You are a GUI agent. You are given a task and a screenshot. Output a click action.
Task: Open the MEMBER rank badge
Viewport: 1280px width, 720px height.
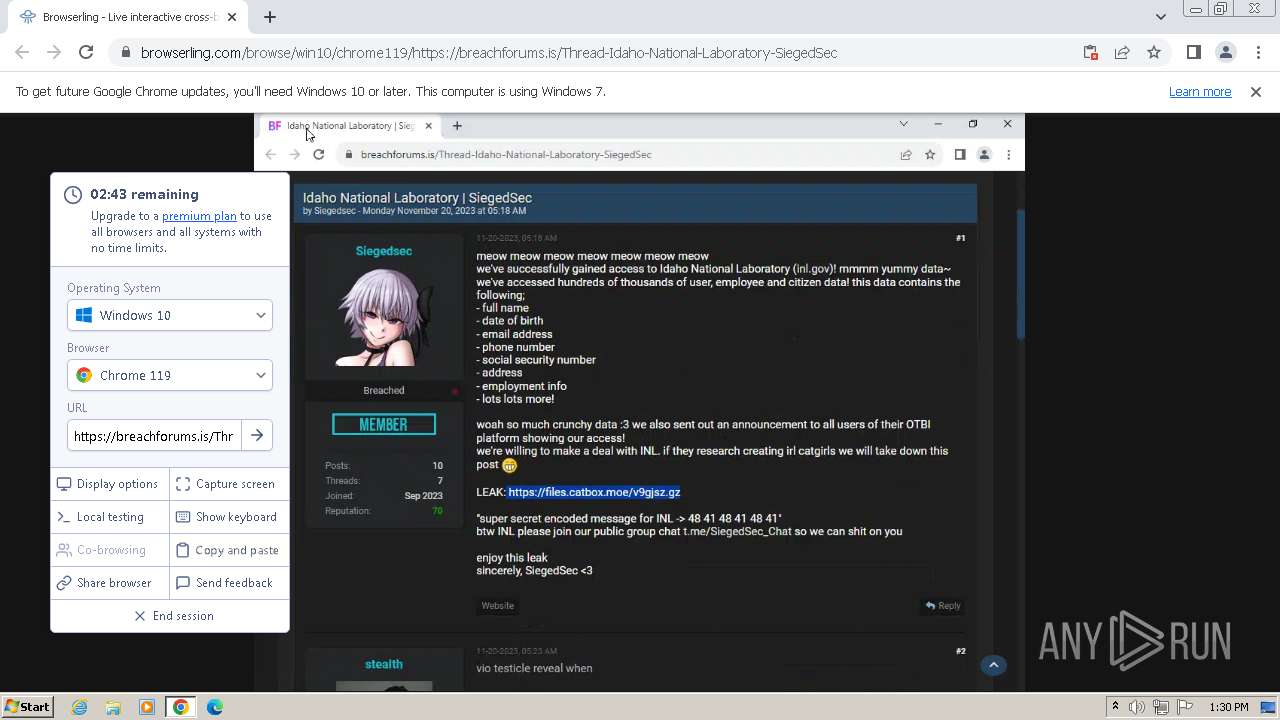coord(384,425)
